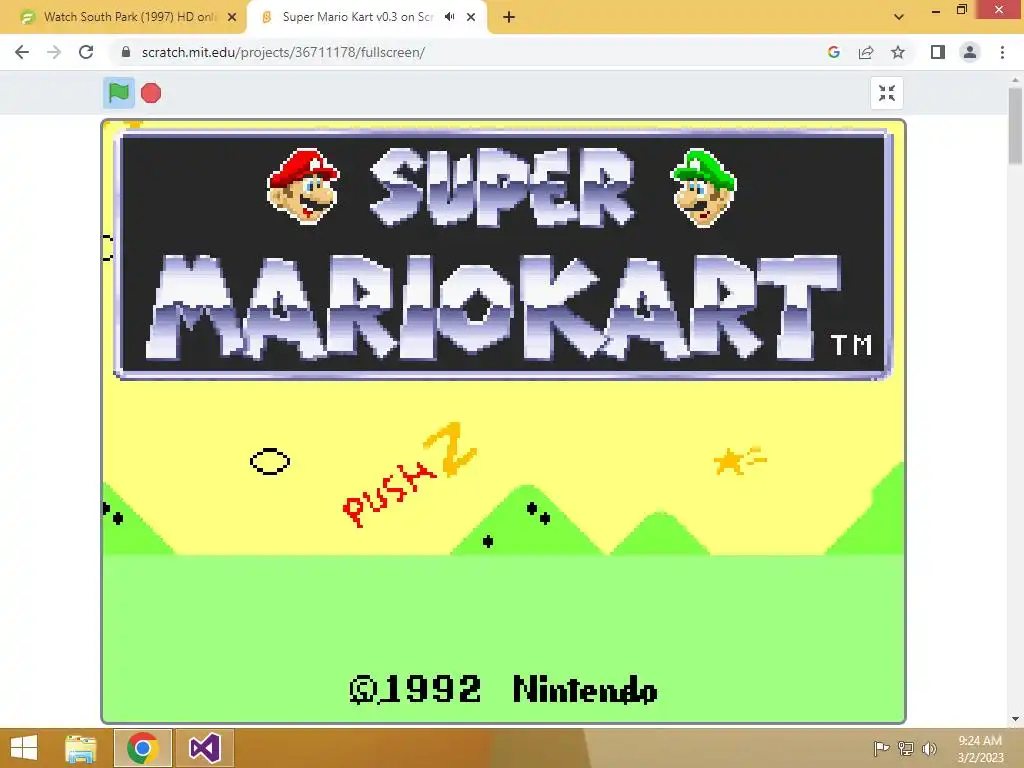Click the page vertical scrollbar thumb
Screen dimensions: 1024x768
(x=1015, y=126)
